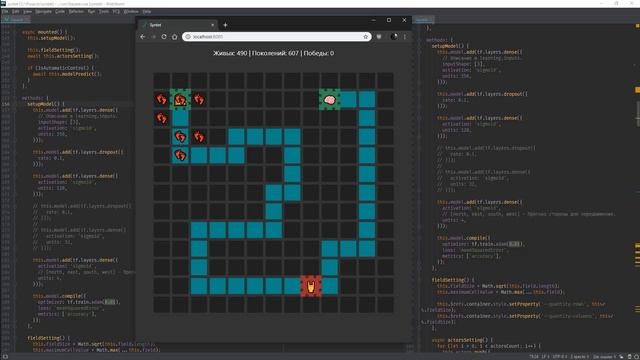Viewport: 640px width, 360px height.
Task: Open a new browser tab
Action: [225, 25]
